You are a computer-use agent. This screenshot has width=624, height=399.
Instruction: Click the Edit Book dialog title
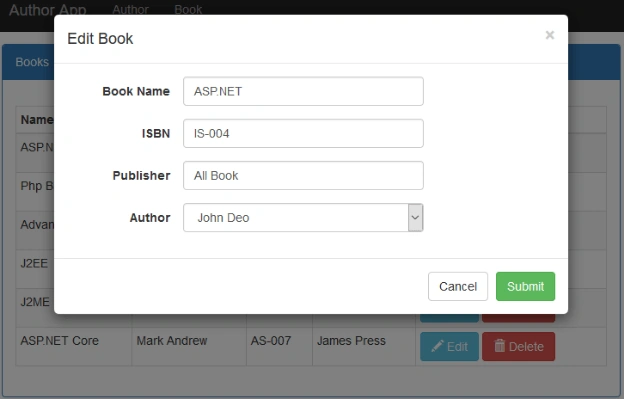[x=100, y=39]
